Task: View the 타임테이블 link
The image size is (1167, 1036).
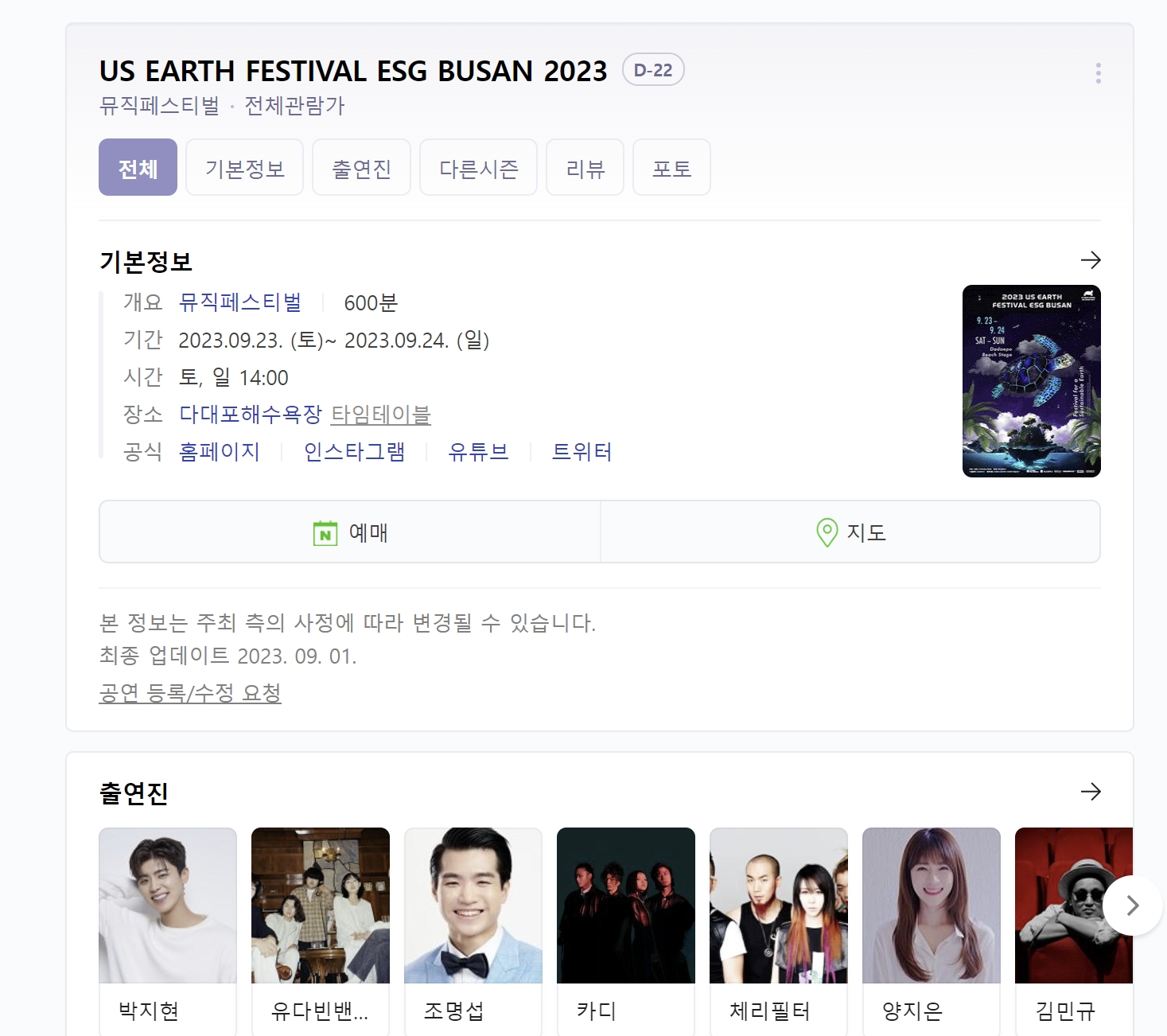Action: click(x=381, y=415)
